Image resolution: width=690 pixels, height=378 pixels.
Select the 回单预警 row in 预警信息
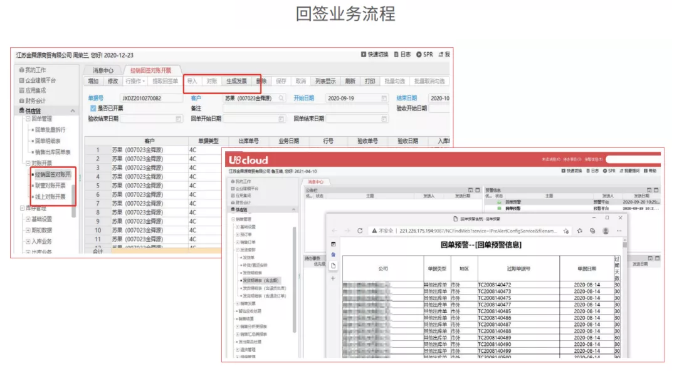pos(572,202)
